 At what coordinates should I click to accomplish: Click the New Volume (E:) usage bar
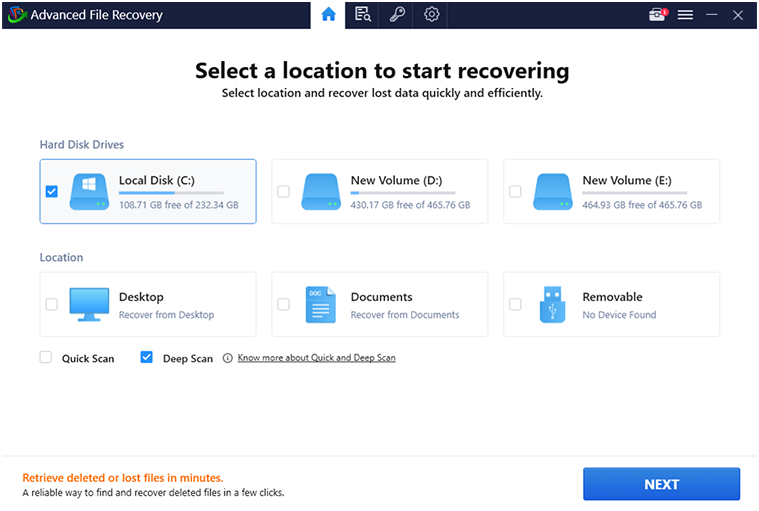635,193
